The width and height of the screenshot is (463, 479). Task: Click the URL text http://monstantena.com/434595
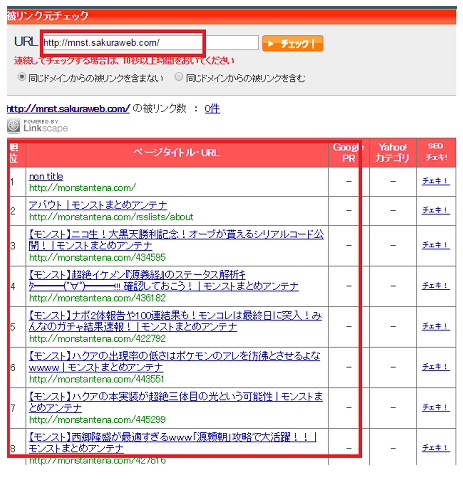point(97,257)
